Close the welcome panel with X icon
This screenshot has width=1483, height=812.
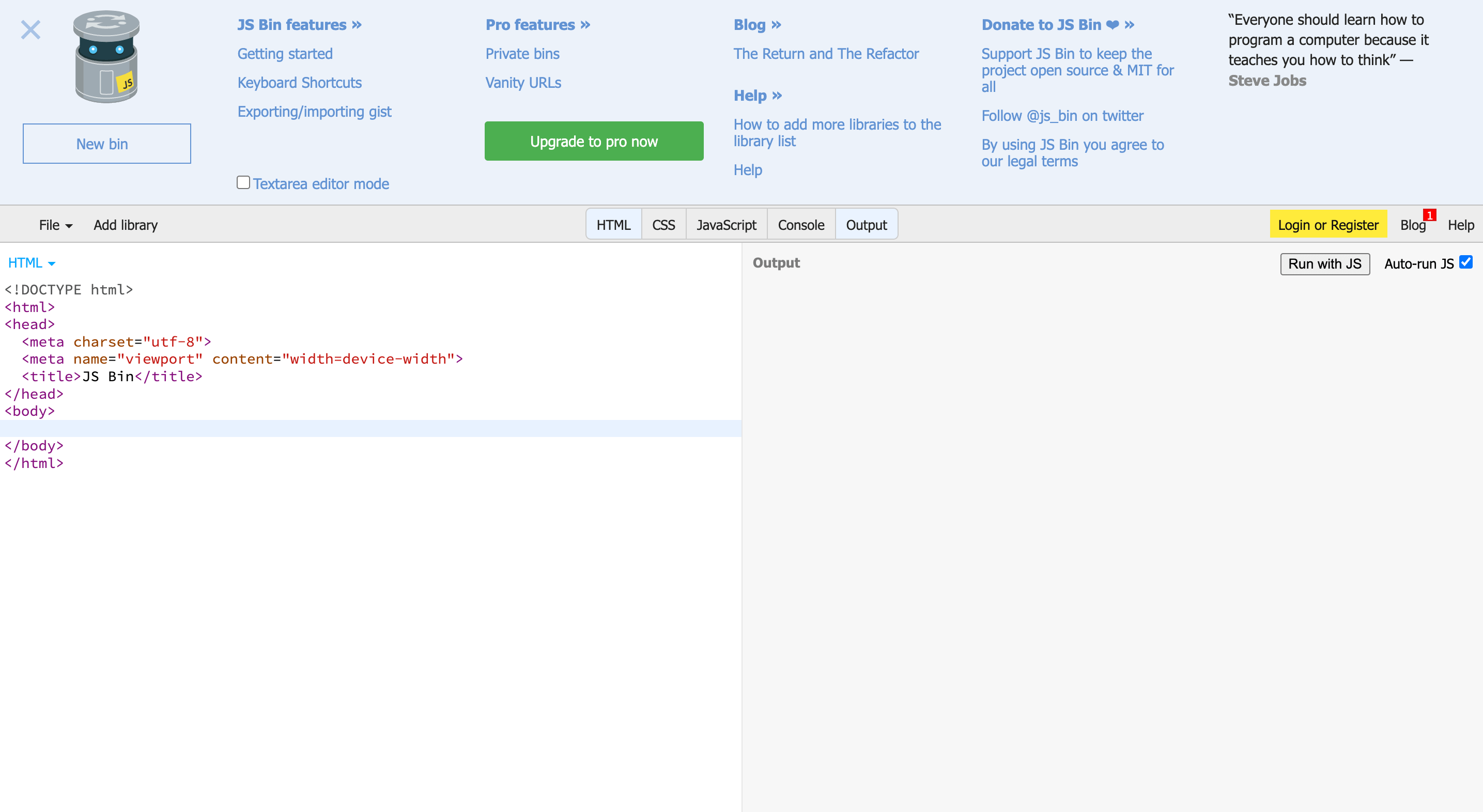[x=30, y=30]
